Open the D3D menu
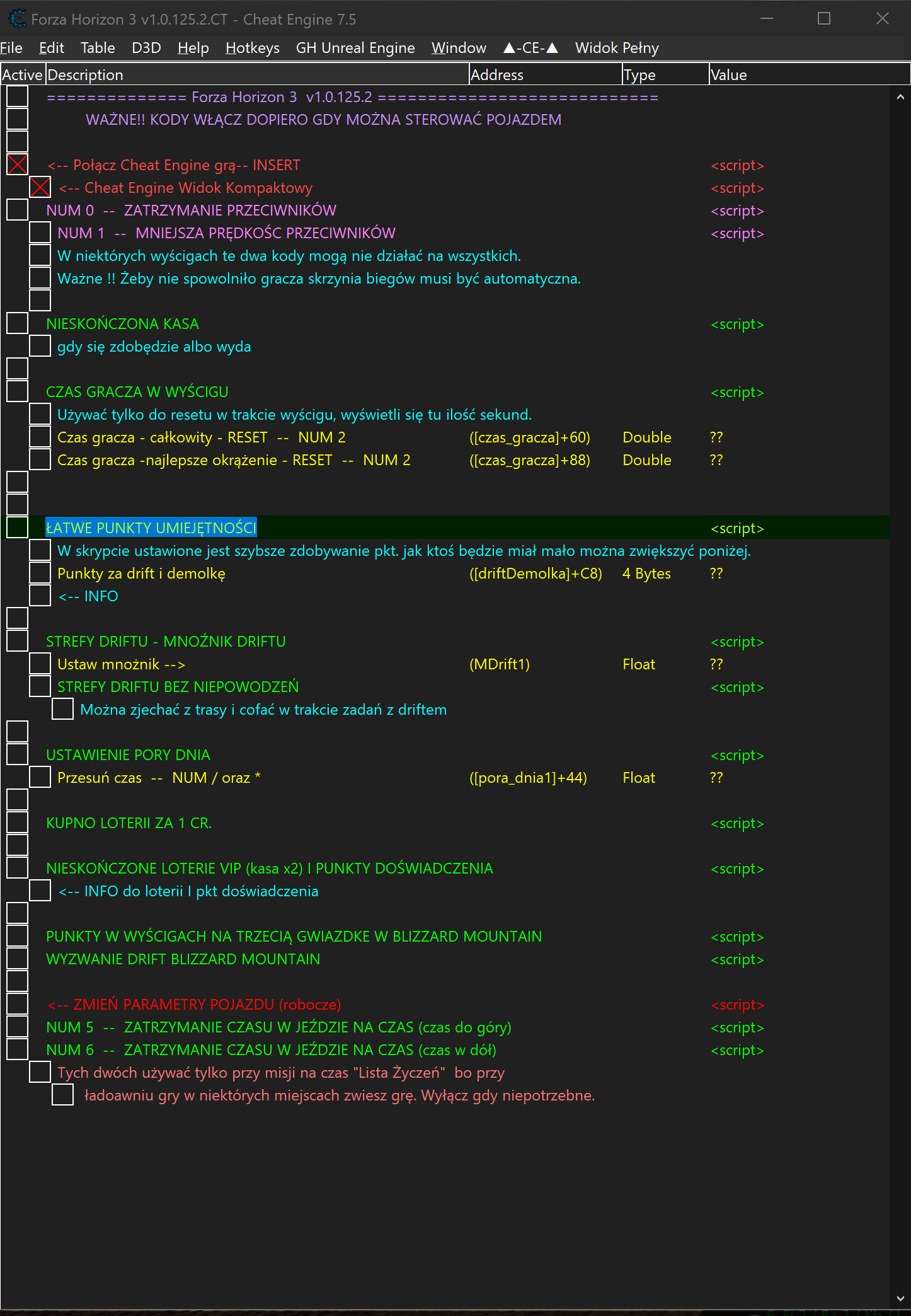 146,48
